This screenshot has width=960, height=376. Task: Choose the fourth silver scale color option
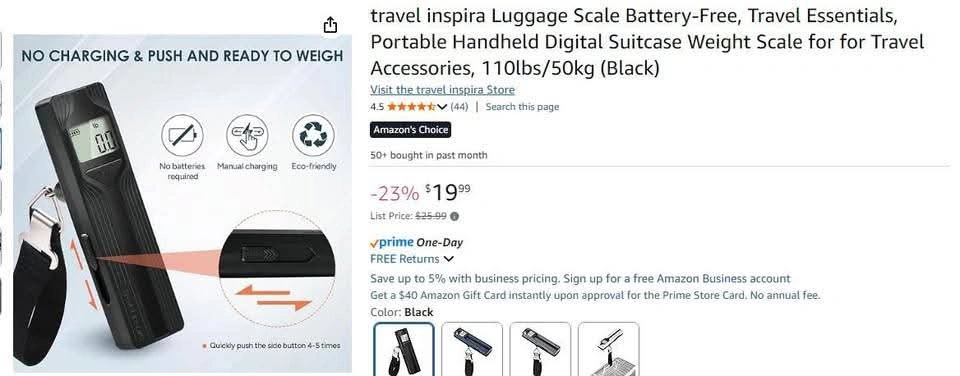(609, 349)
